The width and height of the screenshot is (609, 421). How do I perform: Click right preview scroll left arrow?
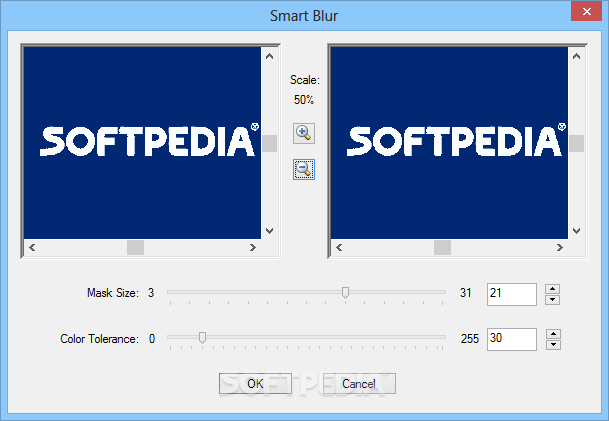[339, 247]
